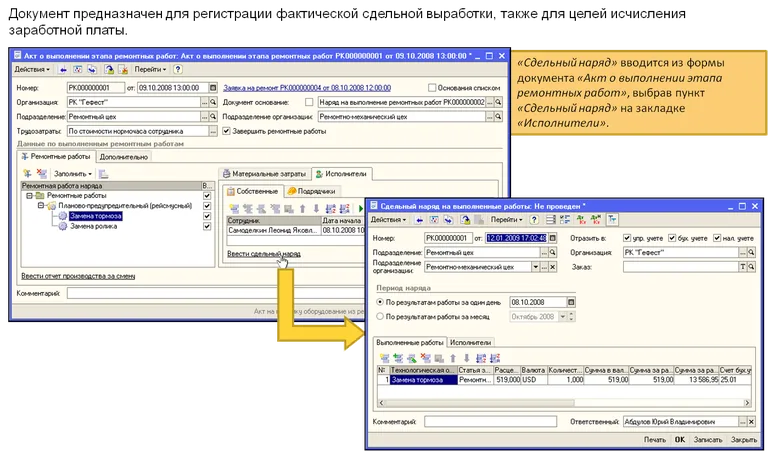Image resolution: width=768 pixels, height=451 pixels.
Task: Click the Ввести сдельный наряд link
Action: (263, 254)
